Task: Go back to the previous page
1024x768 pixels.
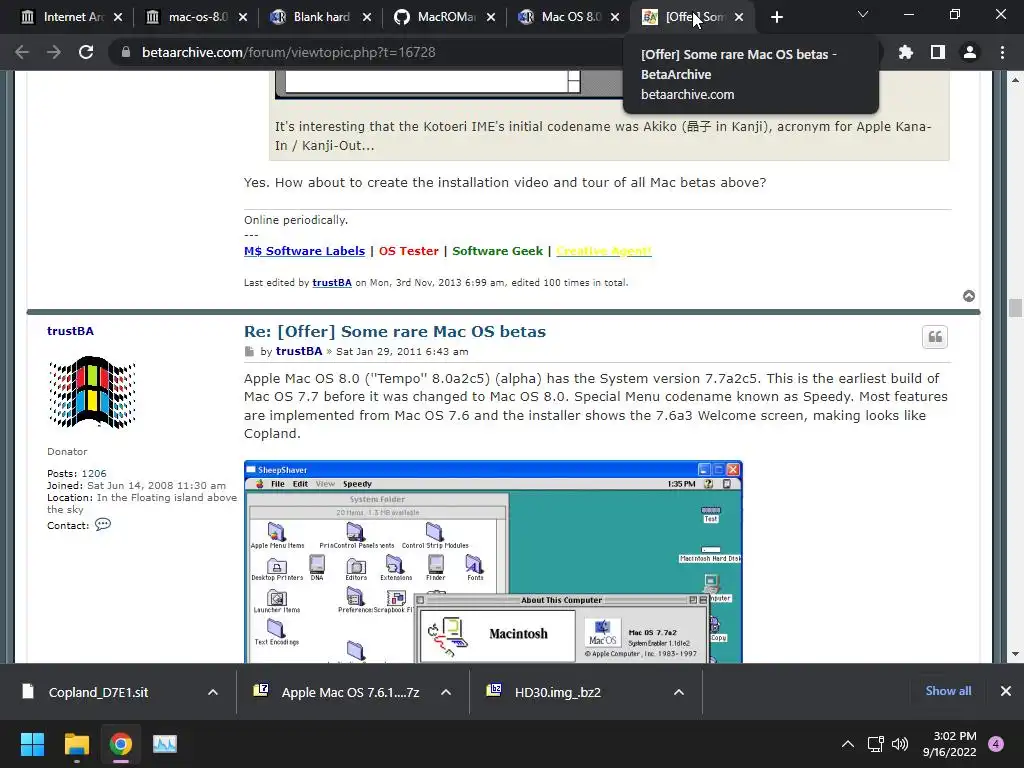Action: 22,52
